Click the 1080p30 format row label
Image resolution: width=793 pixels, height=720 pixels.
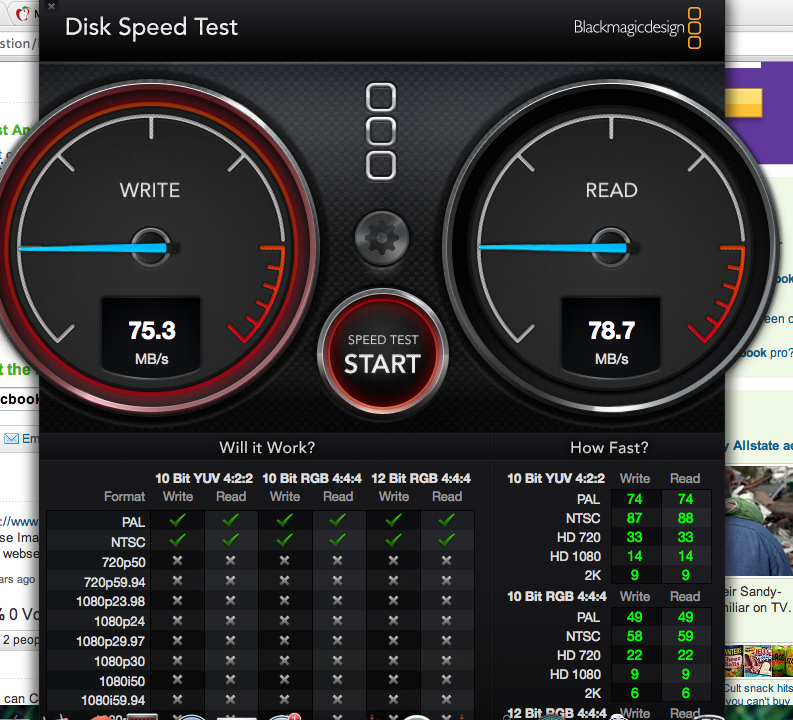120,661
